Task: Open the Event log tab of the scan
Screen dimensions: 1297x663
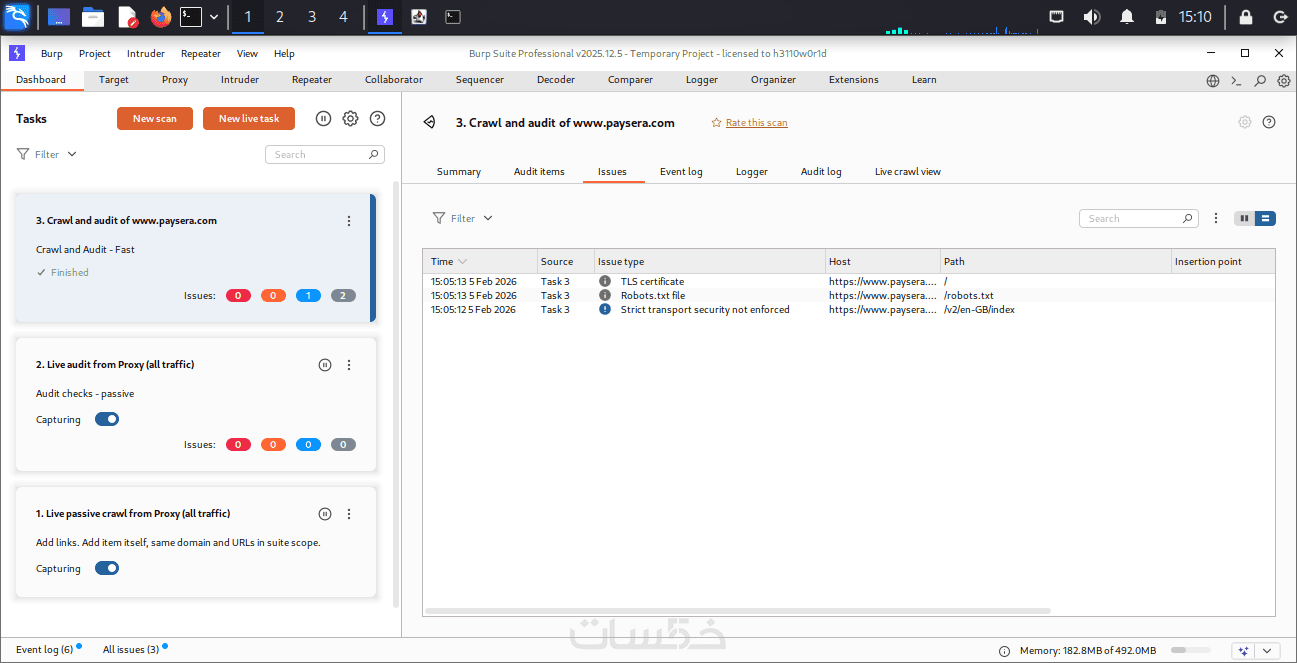Action: [681, 172]
